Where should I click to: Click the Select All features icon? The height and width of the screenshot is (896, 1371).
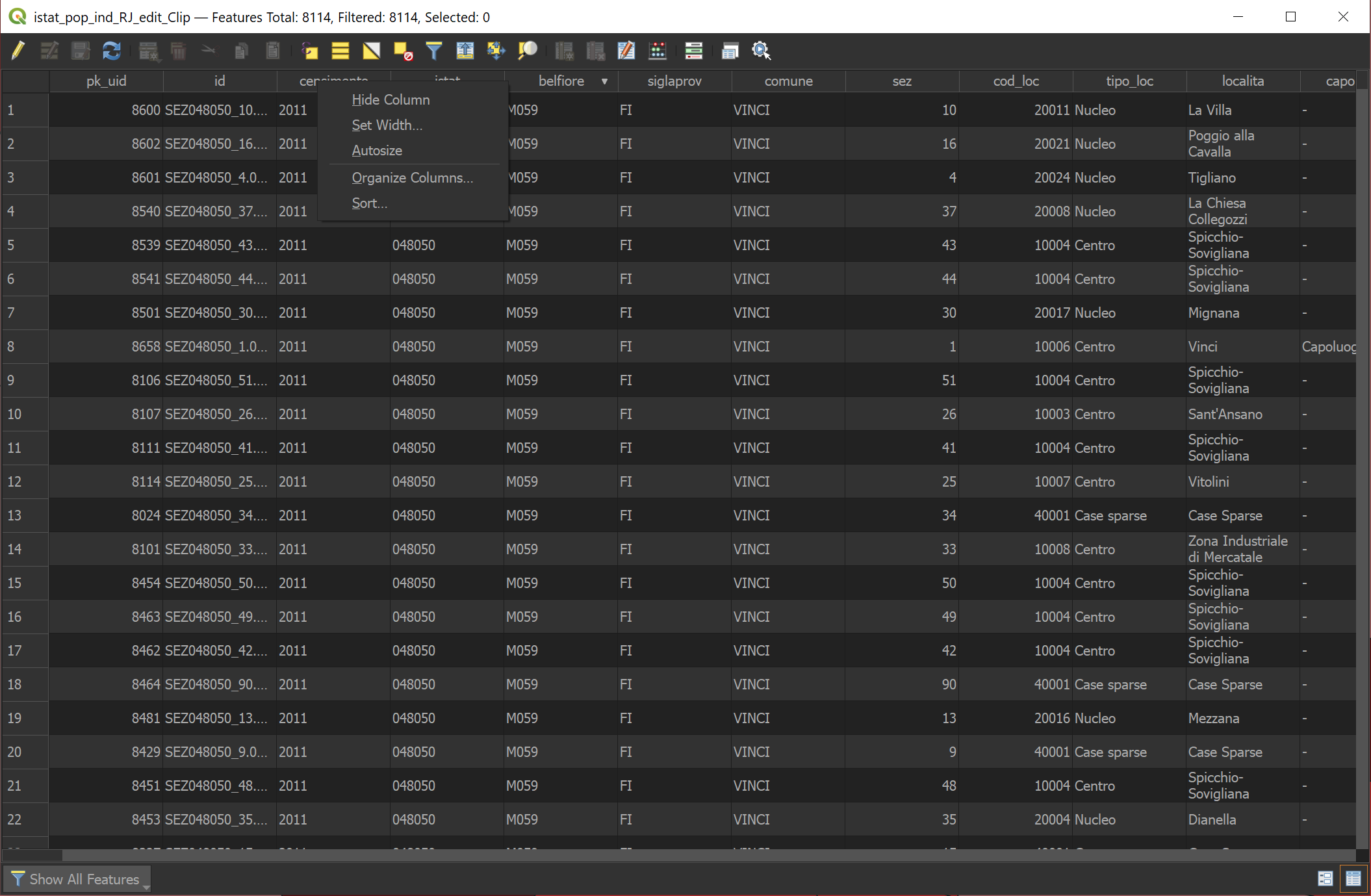click(x=340, y=51)
